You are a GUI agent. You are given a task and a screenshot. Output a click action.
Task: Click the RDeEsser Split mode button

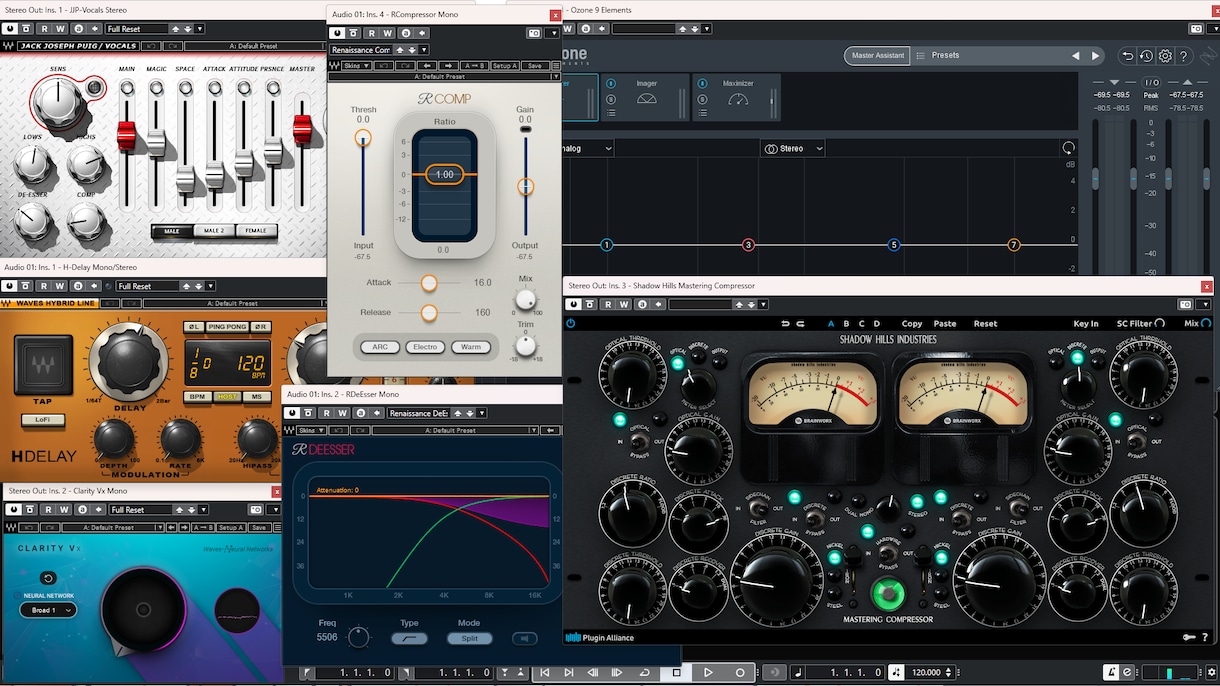point(469,638)
